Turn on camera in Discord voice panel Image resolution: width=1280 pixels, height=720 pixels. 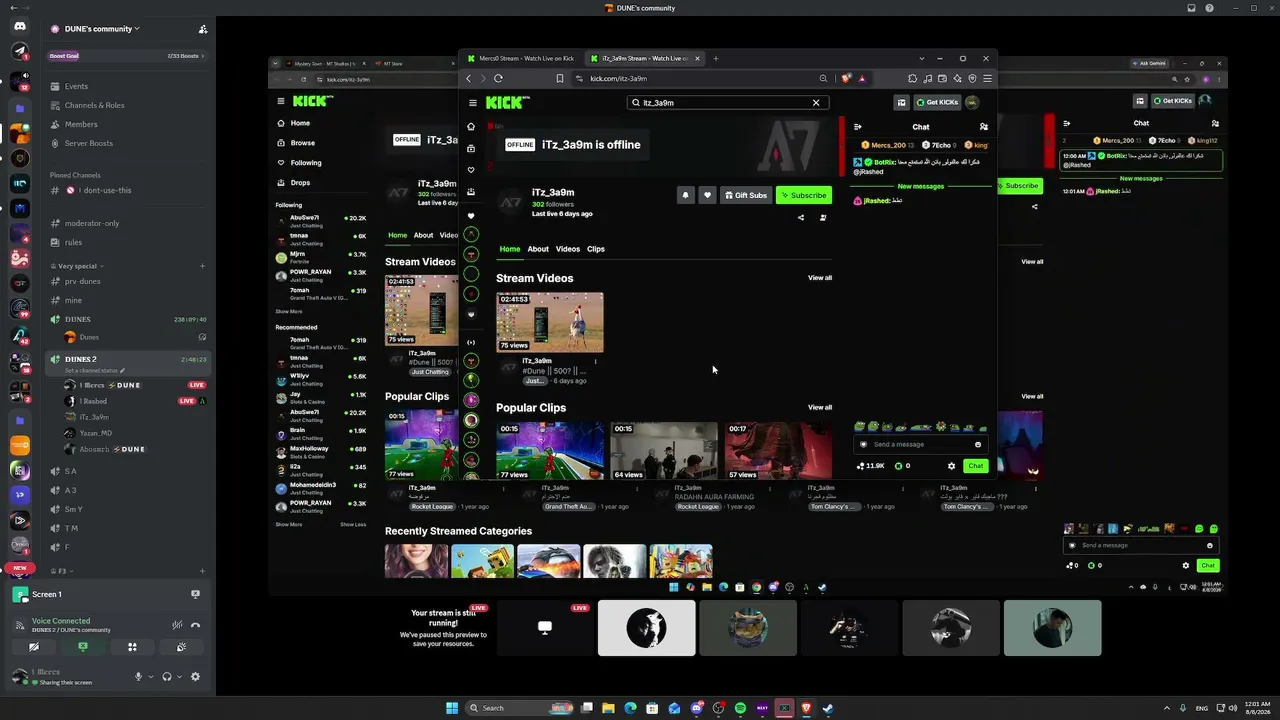click(x=34, y=647)
